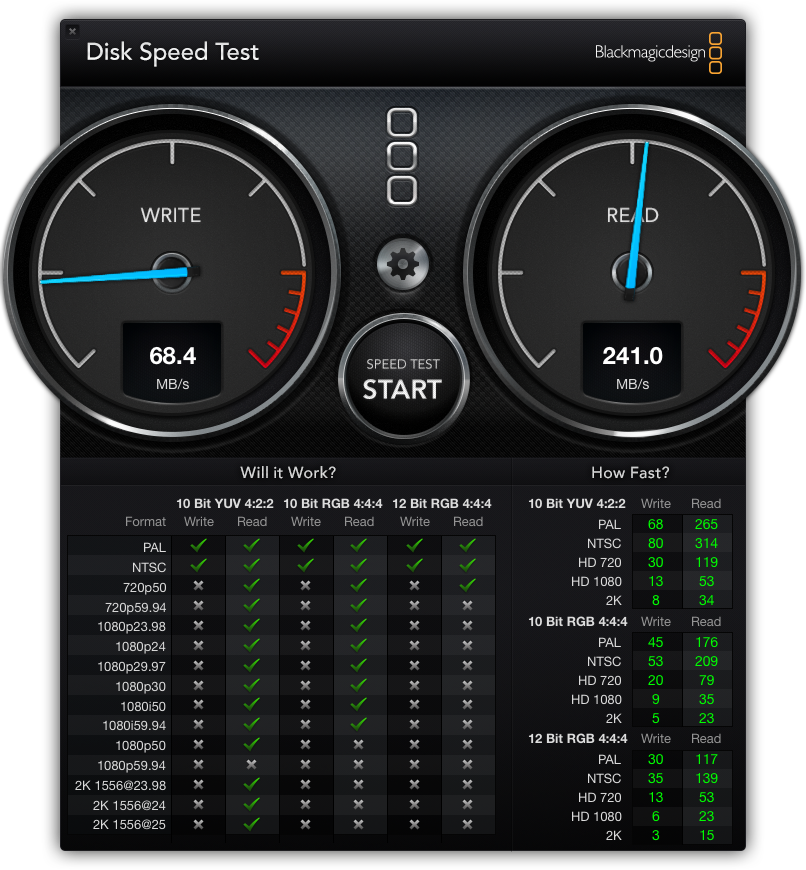Click NTSC 10 Bit RGB write checkmark
806x870 pixels.
coord(305,565)
